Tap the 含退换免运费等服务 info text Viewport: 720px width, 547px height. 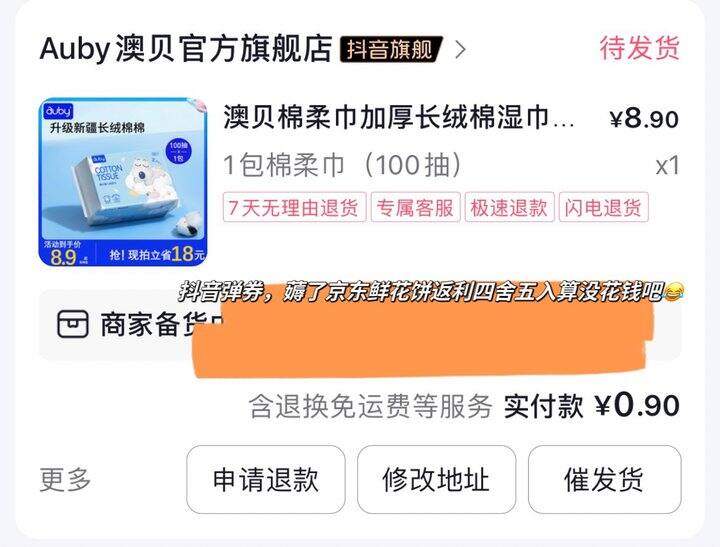(x=371, y=406)
